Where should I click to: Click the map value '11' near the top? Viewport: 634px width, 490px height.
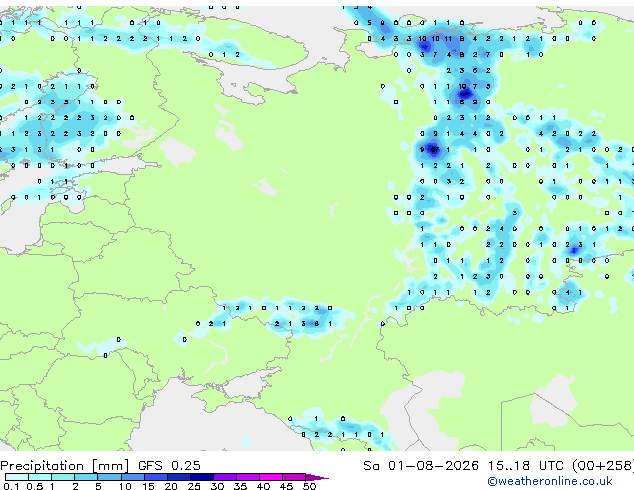click(448, 39)
